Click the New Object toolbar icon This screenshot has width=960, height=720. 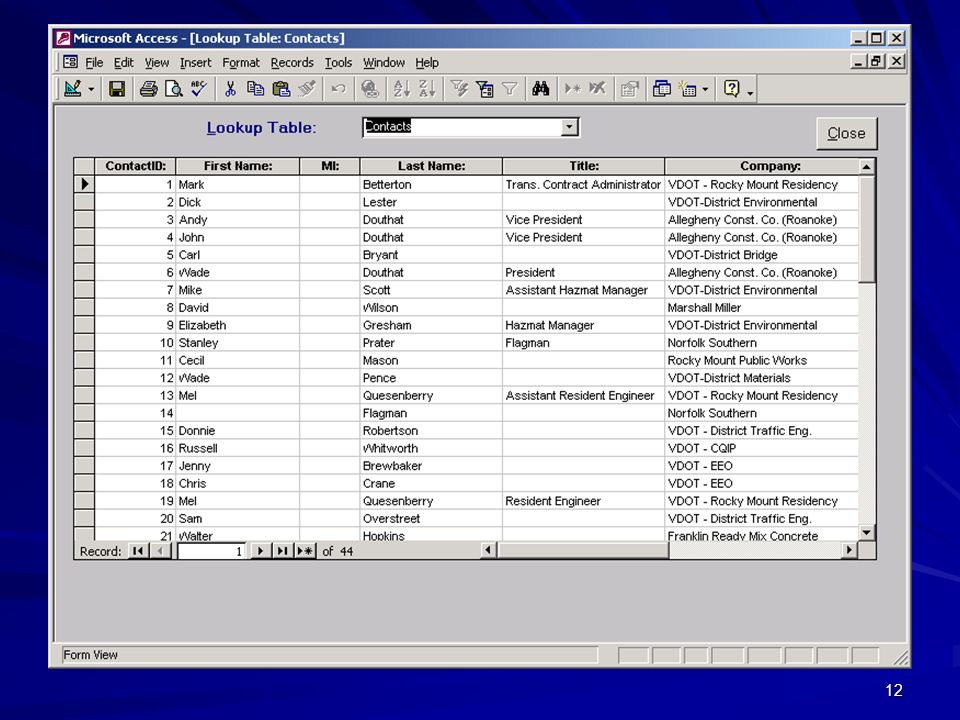pyautogui.click(x=688, y=89)
